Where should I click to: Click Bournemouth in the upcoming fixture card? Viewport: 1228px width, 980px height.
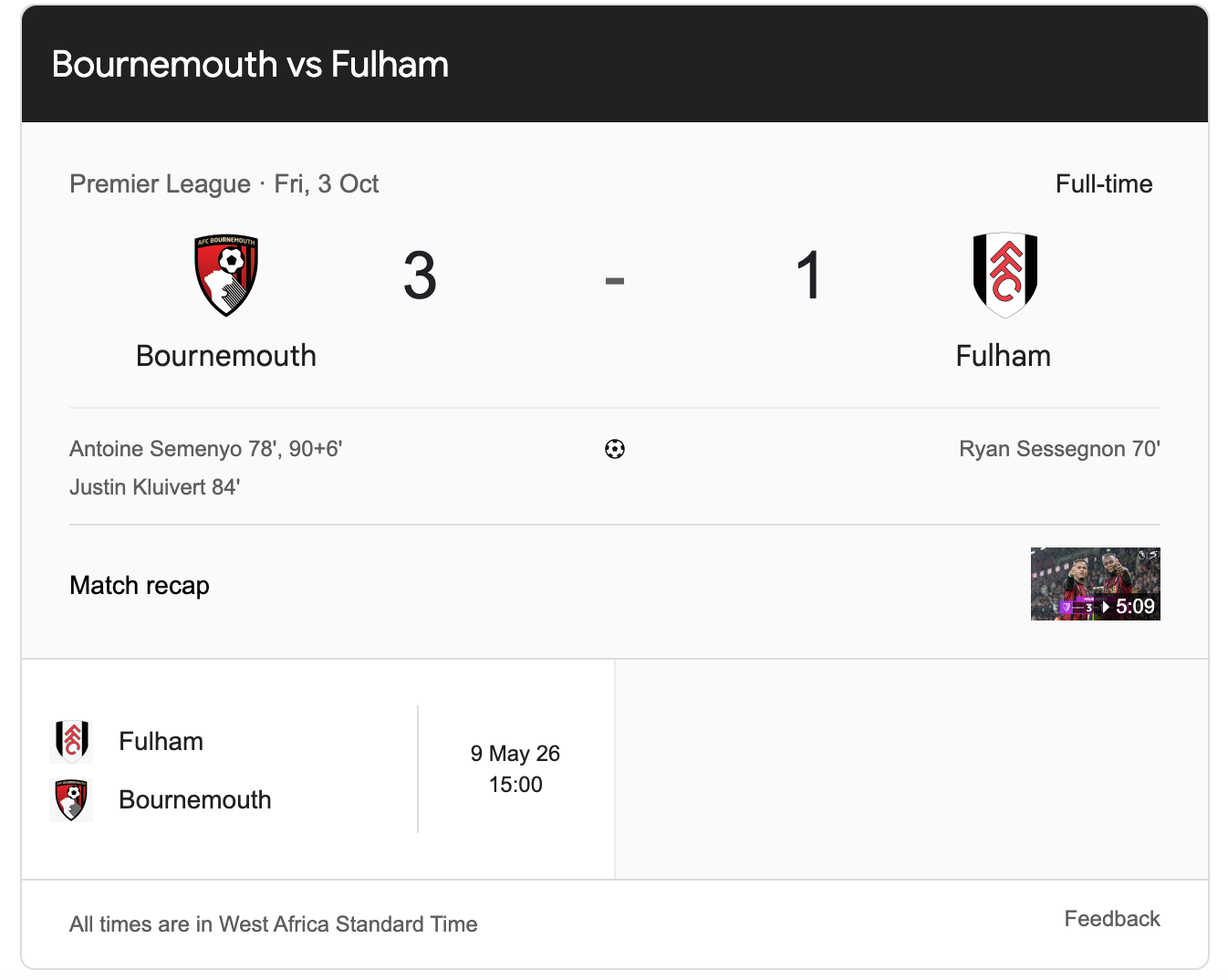tap(195, 800)
